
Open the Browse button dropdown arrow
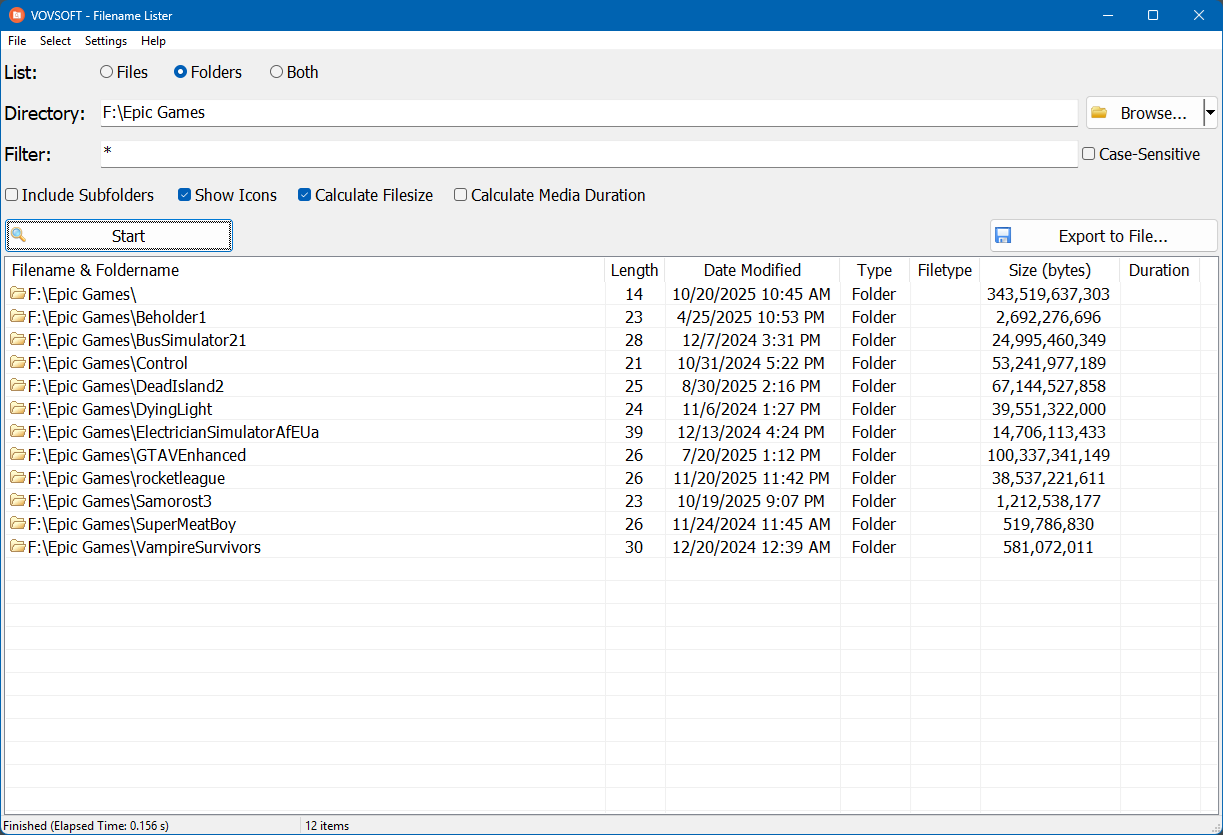coord(1210,113)
